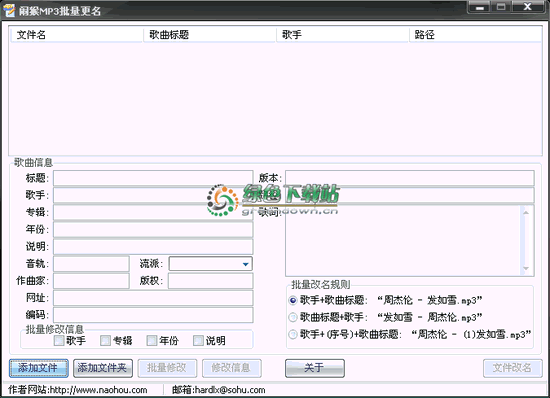Tick the 年份 batch-modify checkbox
Viewport: 550px width, 398px height.
(152, 340)
